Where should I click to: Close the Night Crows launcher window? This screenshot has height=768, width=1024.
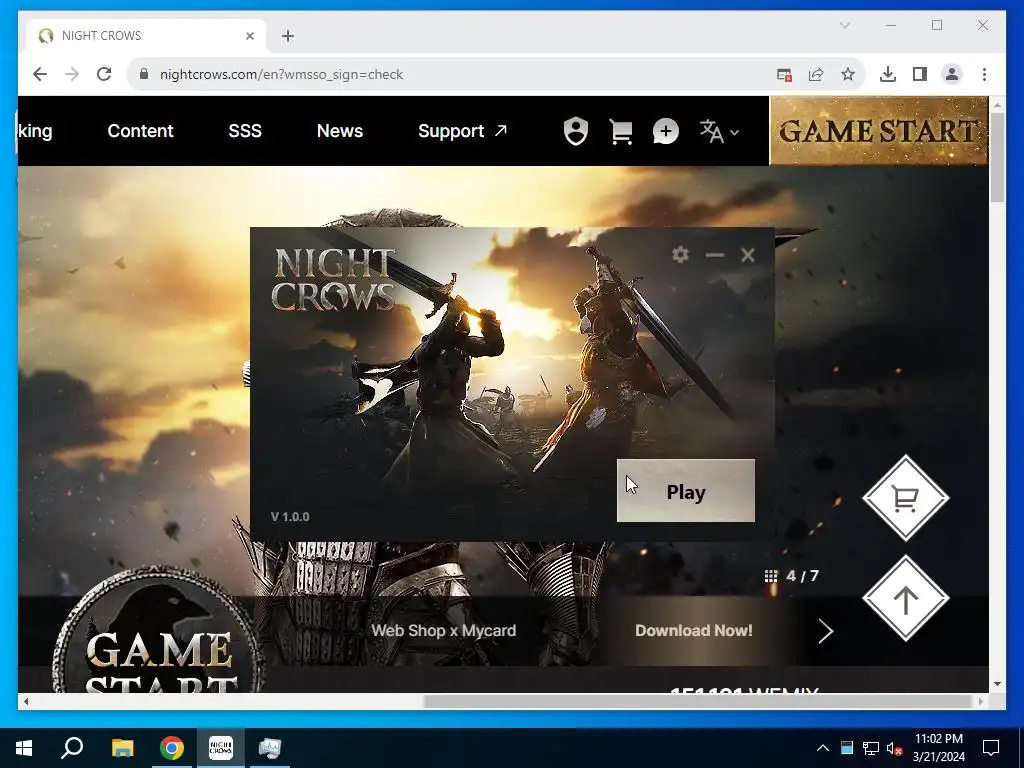[x=748, y=255]
